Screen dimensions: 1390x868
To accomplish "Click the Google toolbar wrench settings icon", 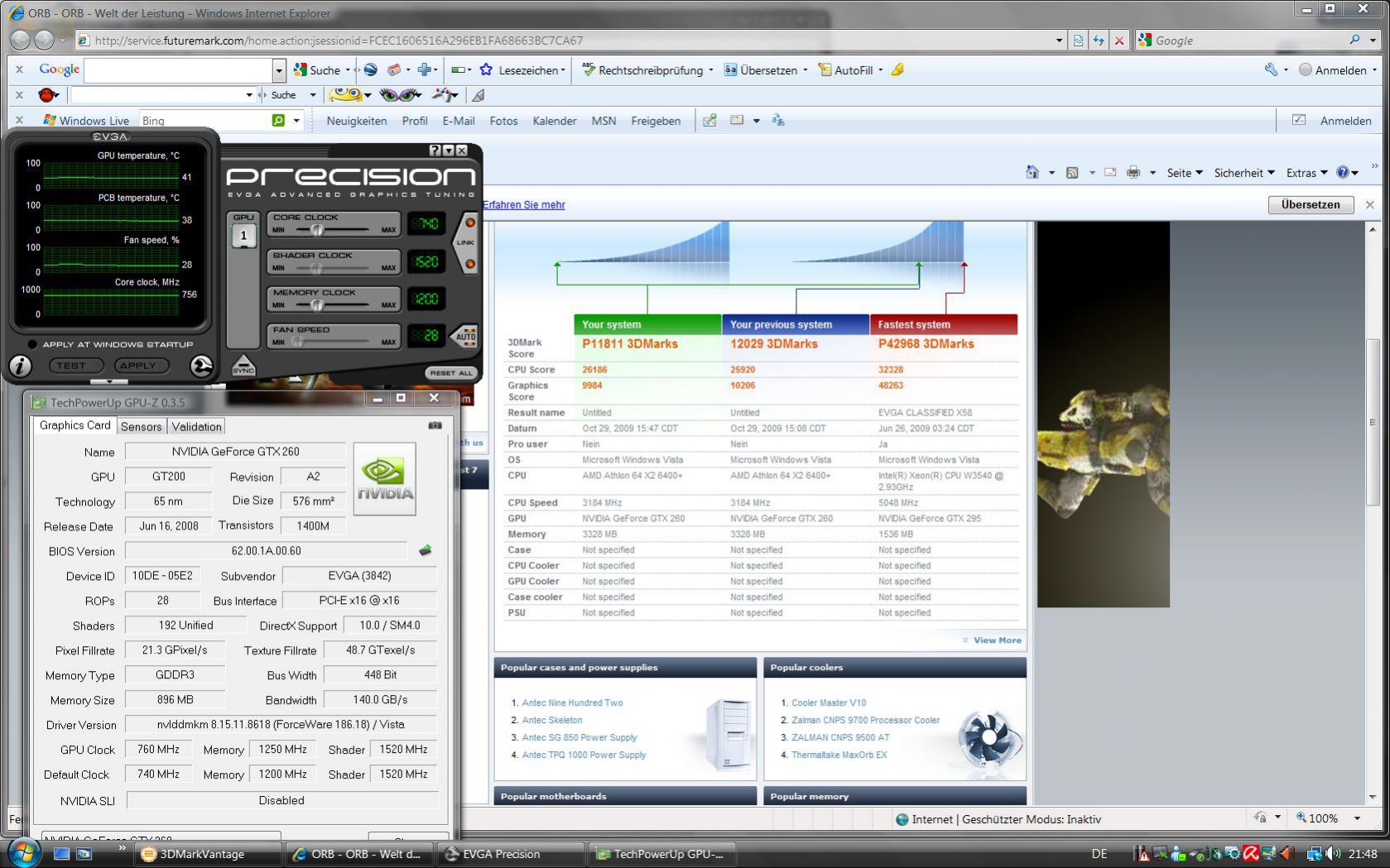I will pyautogui.click(x=1271, y=70).
